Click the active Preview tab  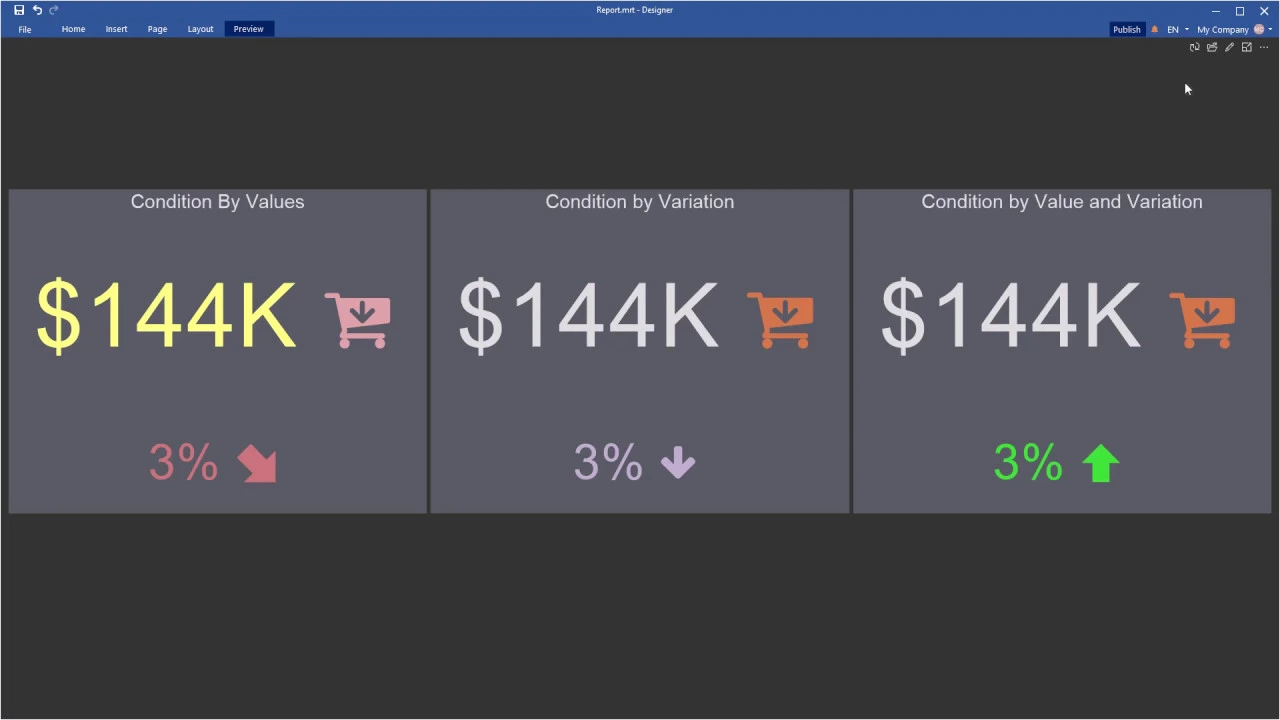pyautogui.click(x=248, y=29)
